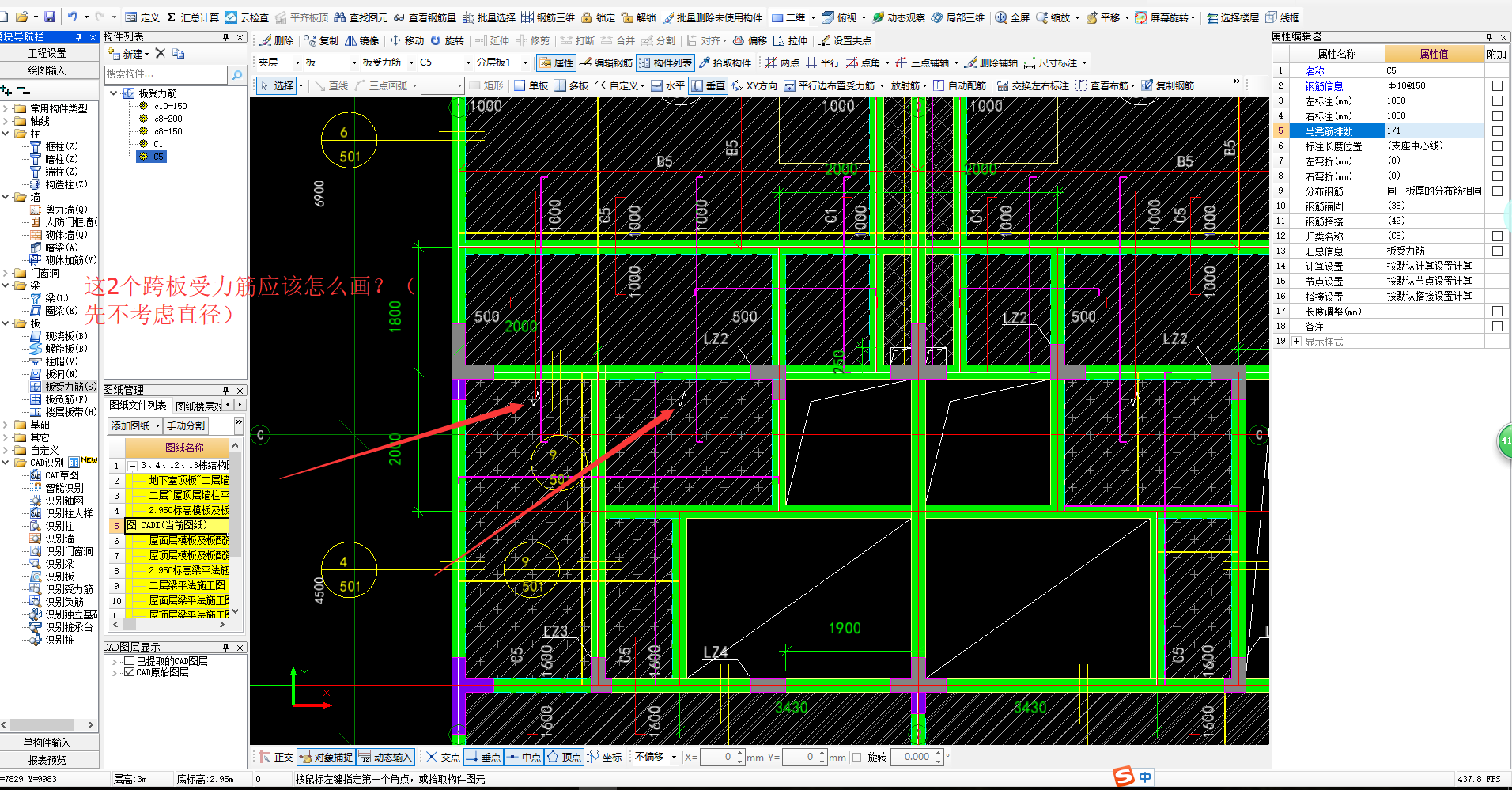
Task: Toggle 动态输入 dynamic input
Action: (x=386, y=757)
